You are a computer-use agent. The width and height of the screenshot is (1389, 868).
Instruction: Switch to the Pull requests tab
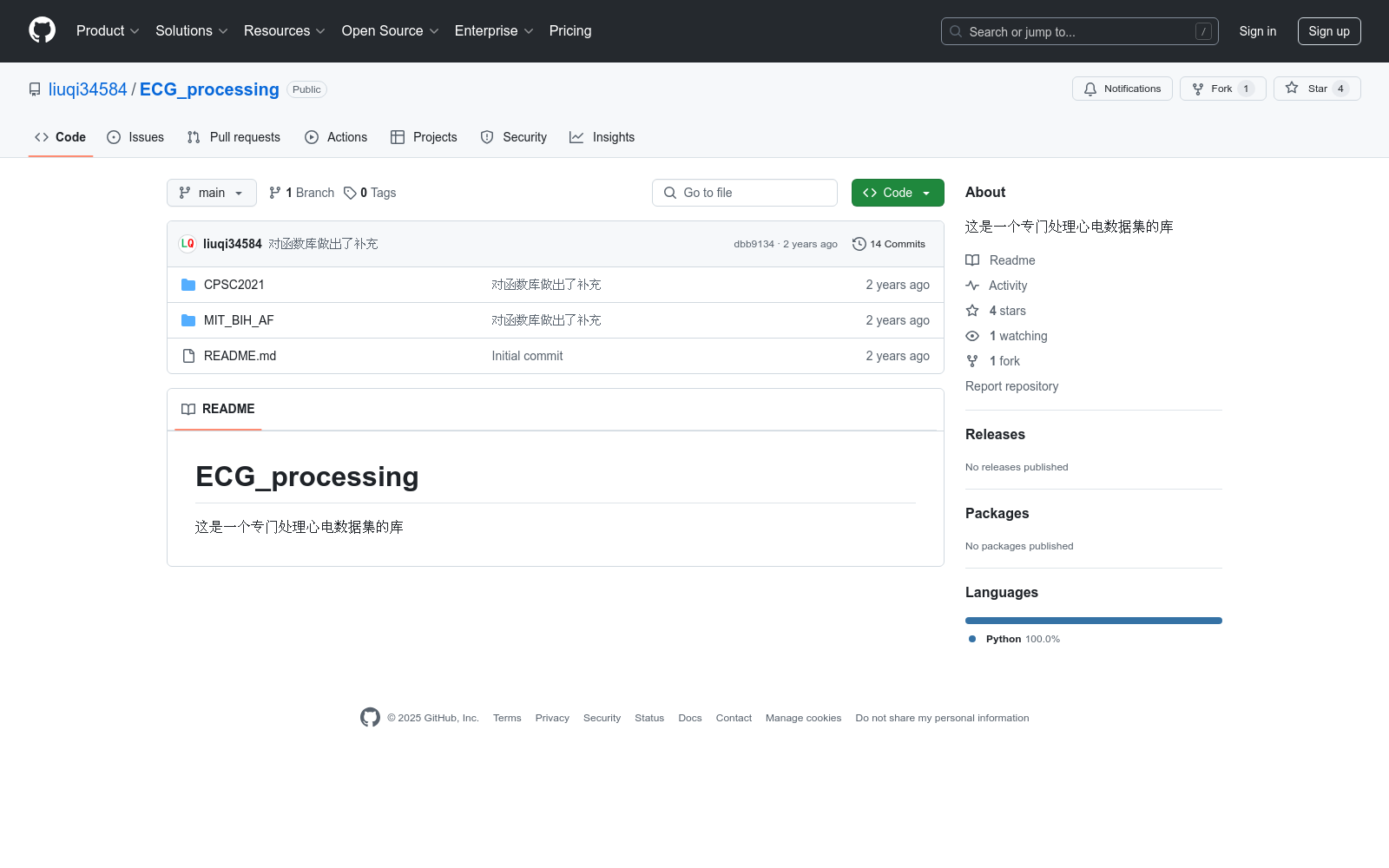point(234,137)
